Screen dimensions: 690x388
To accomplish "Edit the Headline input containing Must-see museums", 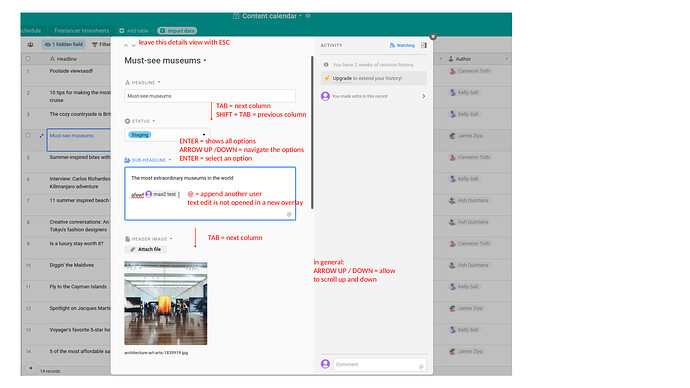I will (x=210, y=96).
